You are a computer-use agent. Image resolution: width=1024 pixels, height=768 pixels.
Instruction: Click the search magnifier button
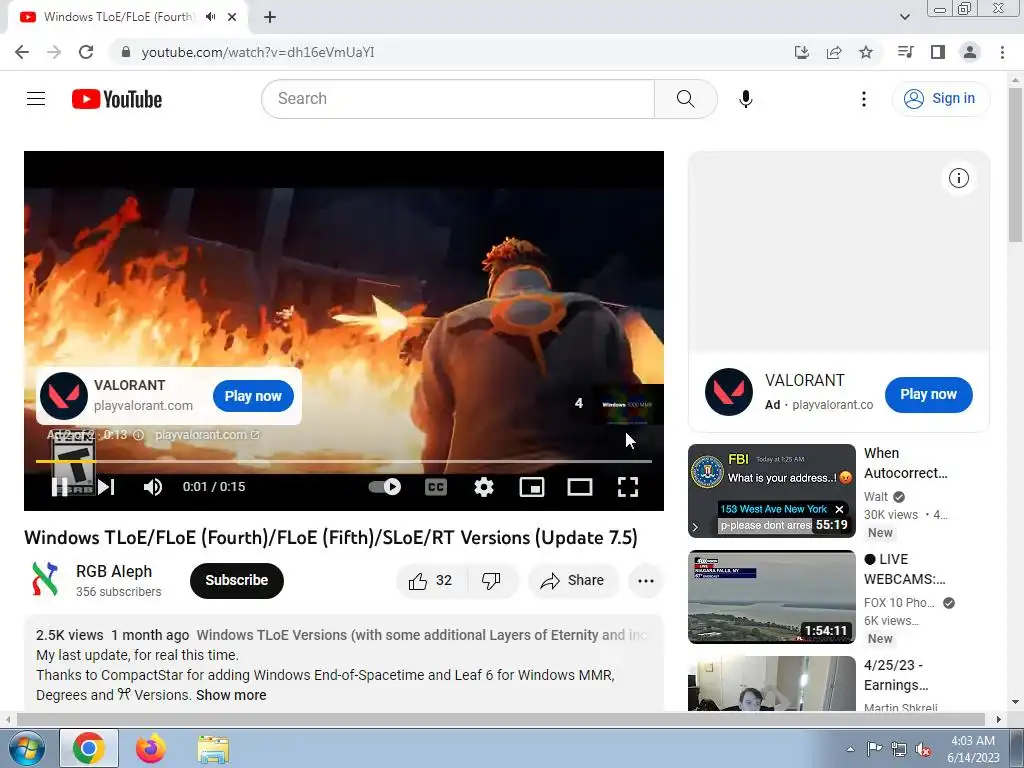click(x=685, y=99)
